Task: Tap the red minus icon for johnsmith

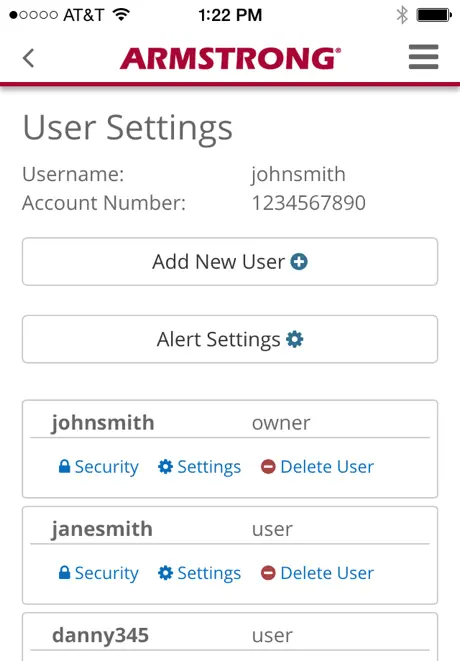Action: (x=268, y=467)
